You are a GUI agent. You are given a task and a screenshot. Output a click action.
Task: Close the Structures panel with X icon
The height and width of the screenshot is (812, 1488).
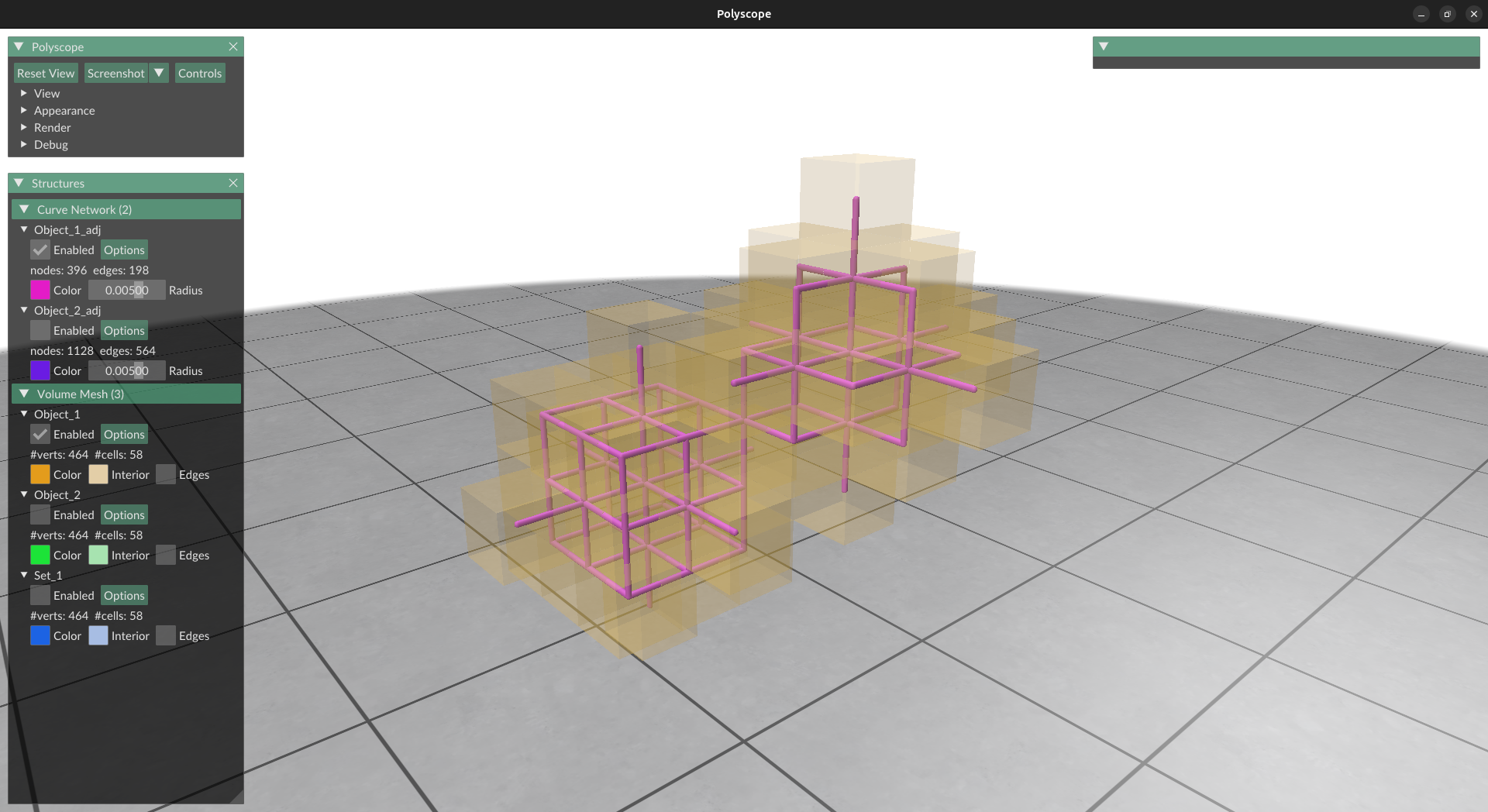click(232, 183)
